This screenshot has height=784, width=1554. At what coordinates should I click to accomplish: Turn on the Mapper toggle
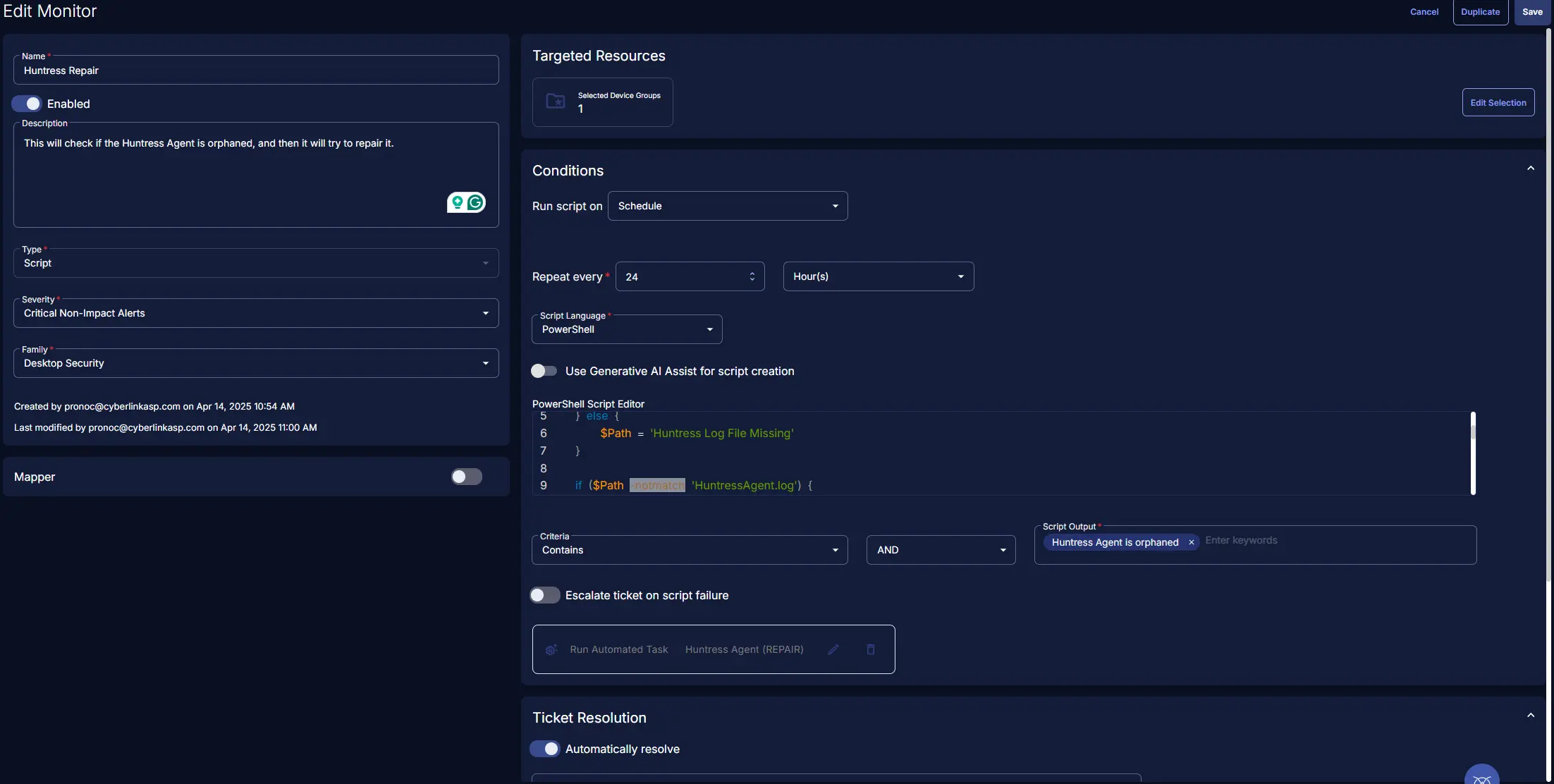click(x=467, y=477)
